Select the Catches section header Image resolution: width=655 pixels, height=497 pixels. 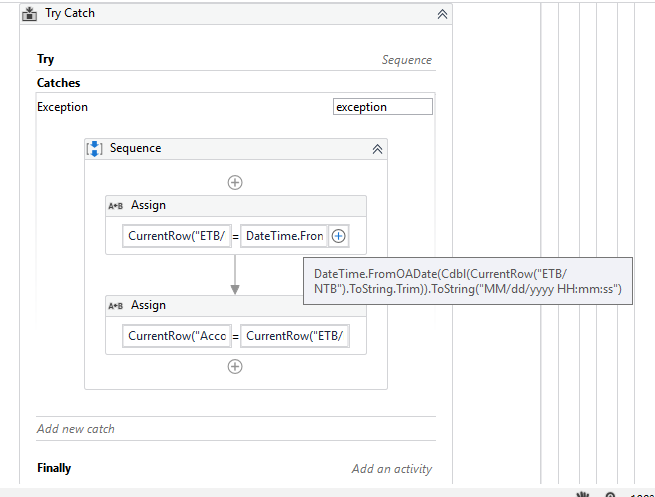pos(59,83)
